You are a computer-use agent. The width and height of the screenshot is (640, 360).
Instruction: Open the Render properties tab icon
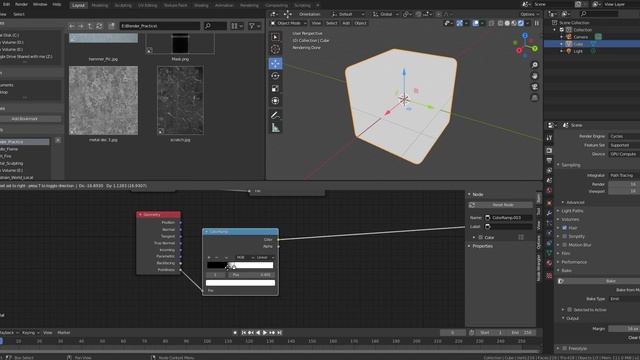(x=549, y=151)
